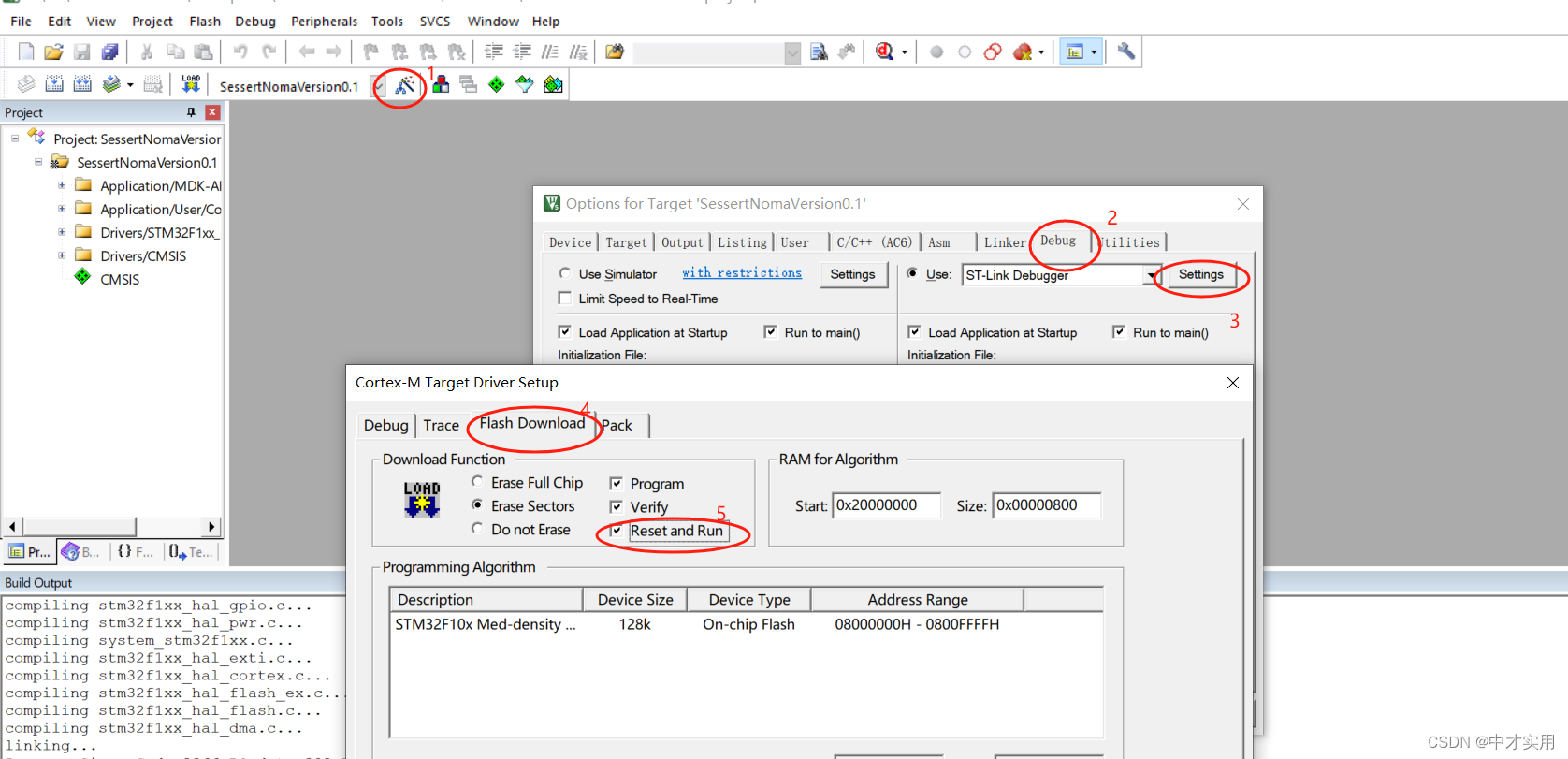Click the Translate file icon
Viewport: 1568px width, 759px height.
tap(26, 84)
